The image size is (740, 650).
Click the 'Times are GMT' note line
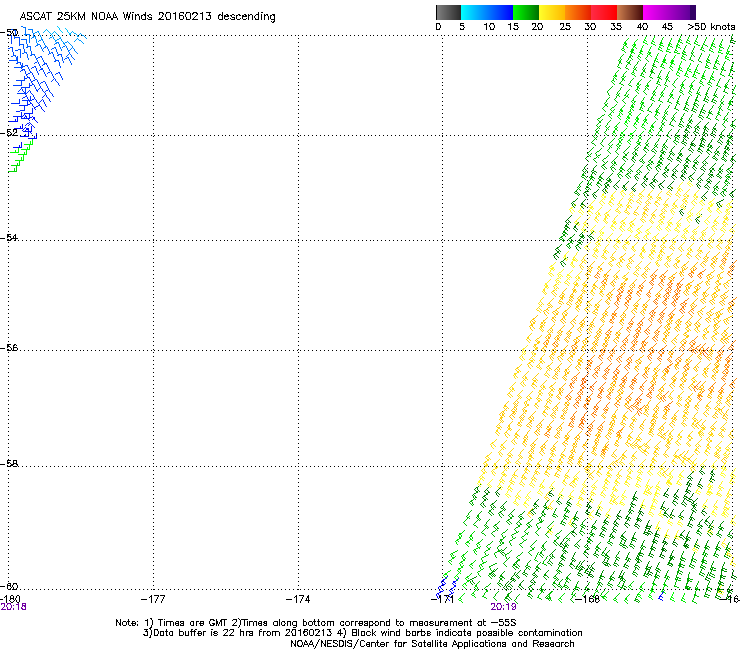click(x=316, y=623)
